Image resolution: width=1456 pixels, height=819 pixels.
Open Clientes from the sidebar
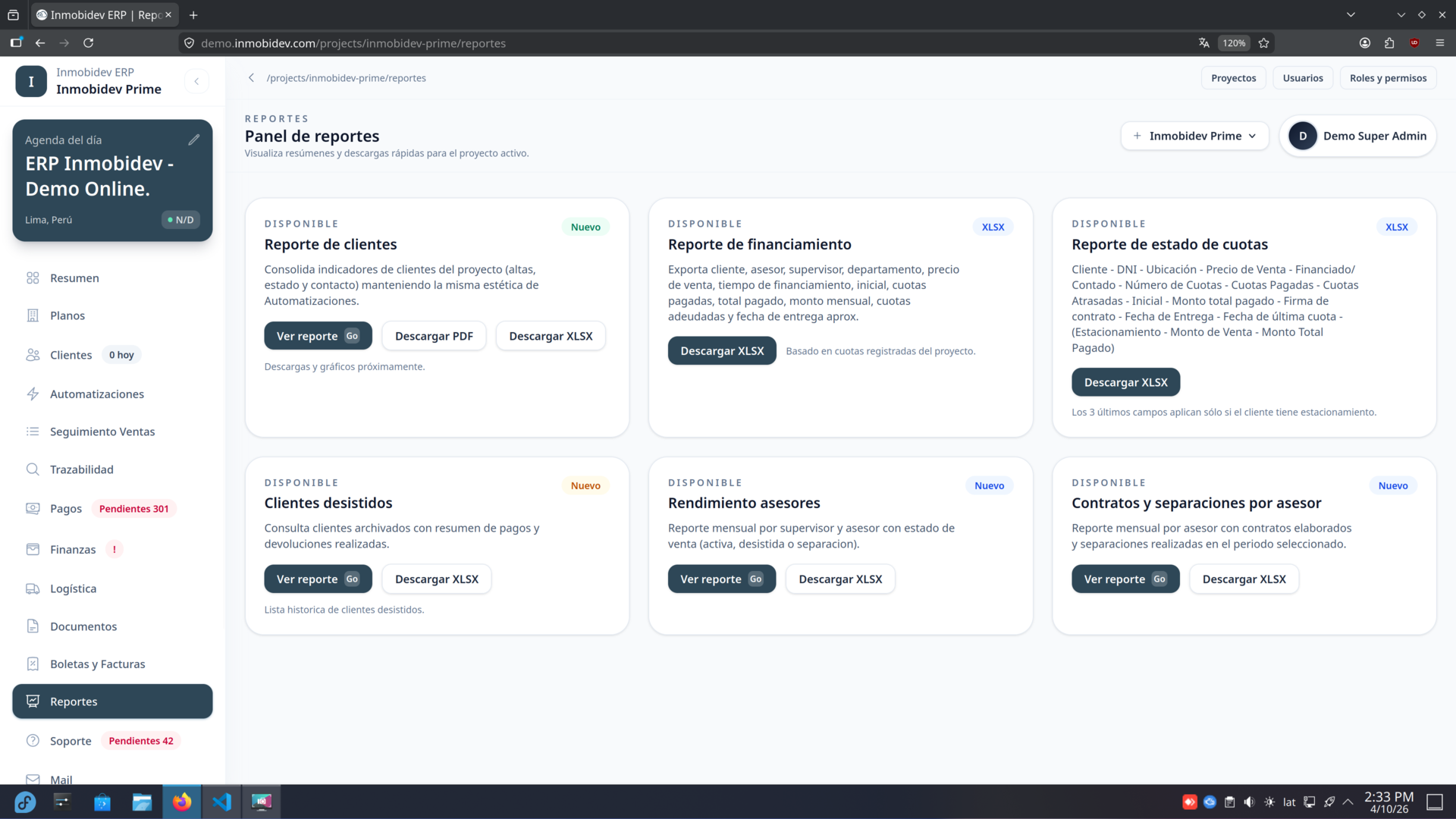[72, 354]
